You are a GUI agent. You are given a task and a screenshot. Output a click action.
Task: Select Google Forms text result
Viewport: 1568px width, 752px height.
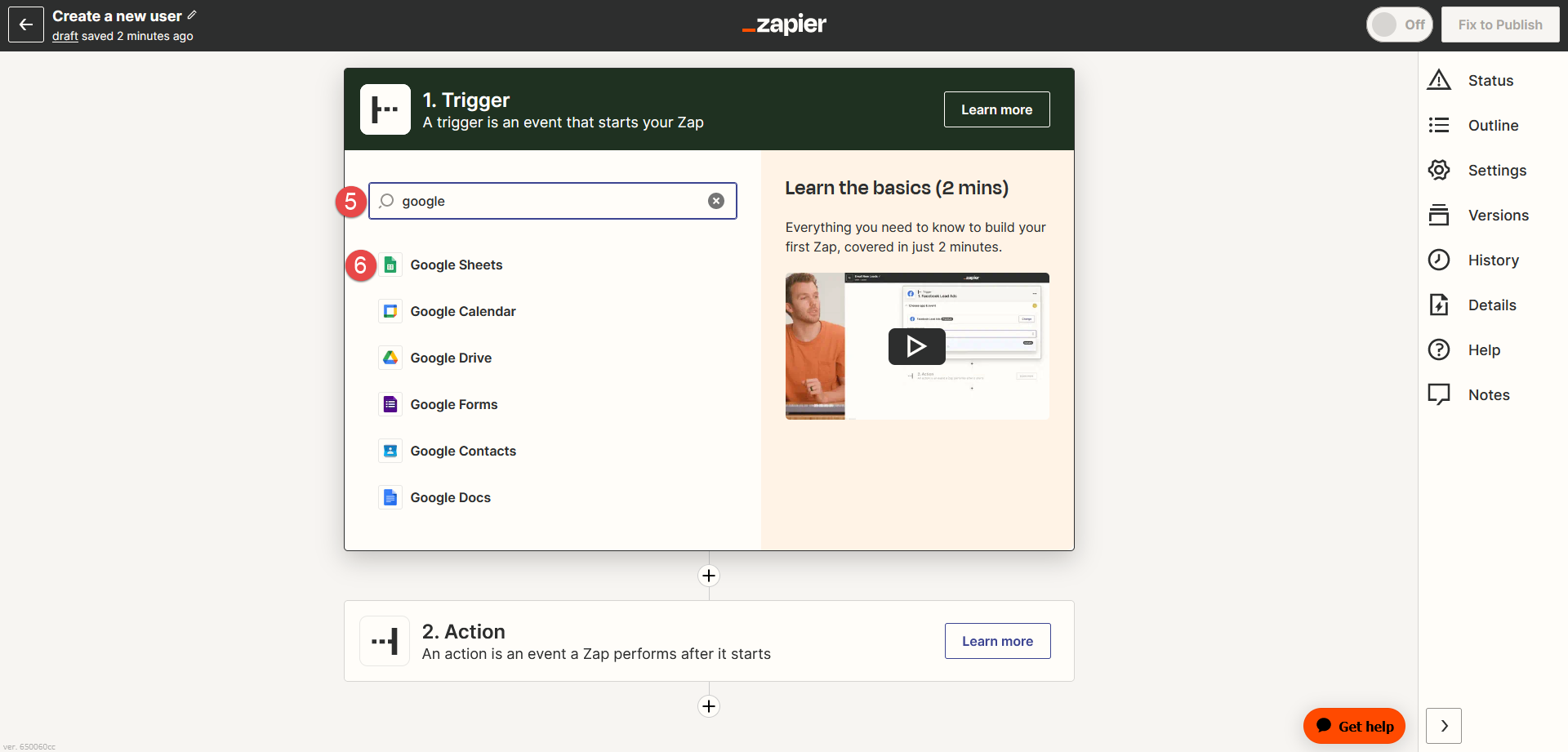tap(453, 404)
